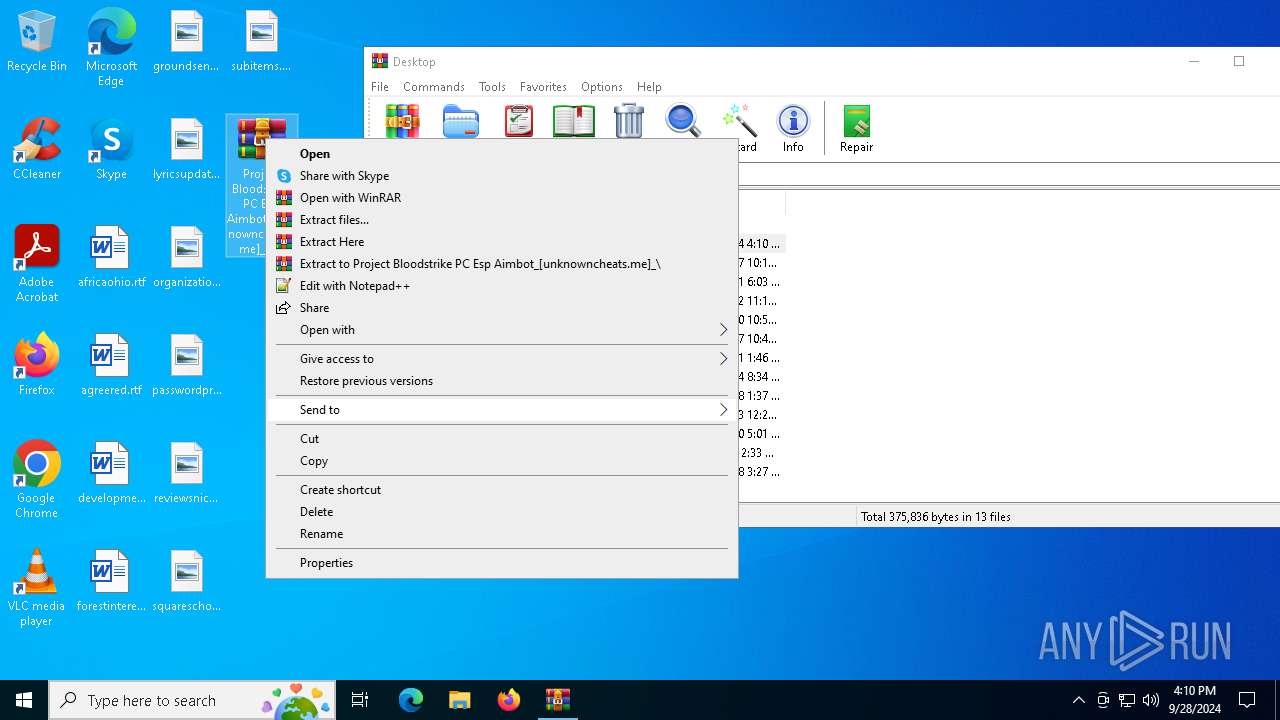Image resolution: width=1280 pixels, height=720 pixels.
Task: Choose Copy in context menu
Action: coord(502,461)
